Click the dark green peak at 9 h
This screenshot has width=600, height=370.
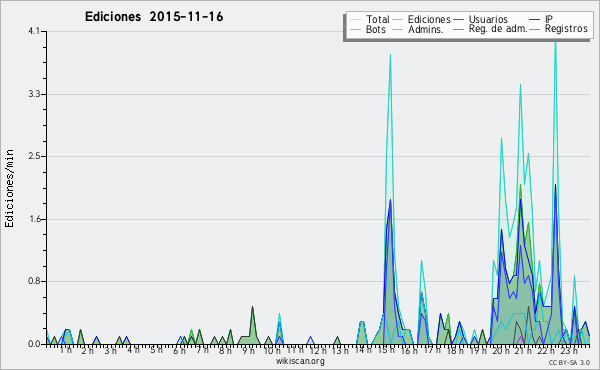pos(252,308)
